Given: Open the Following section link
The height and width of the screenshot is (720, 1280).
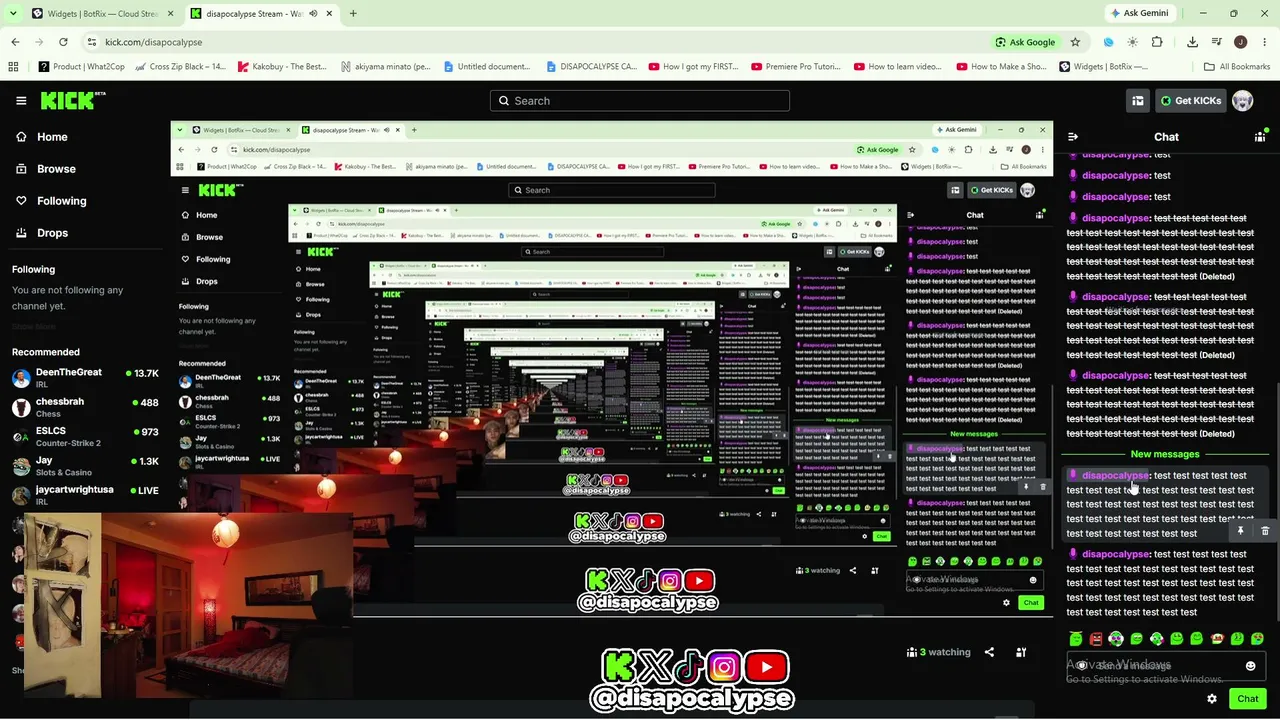Looking at the screenshot, I should pos(51,201).
